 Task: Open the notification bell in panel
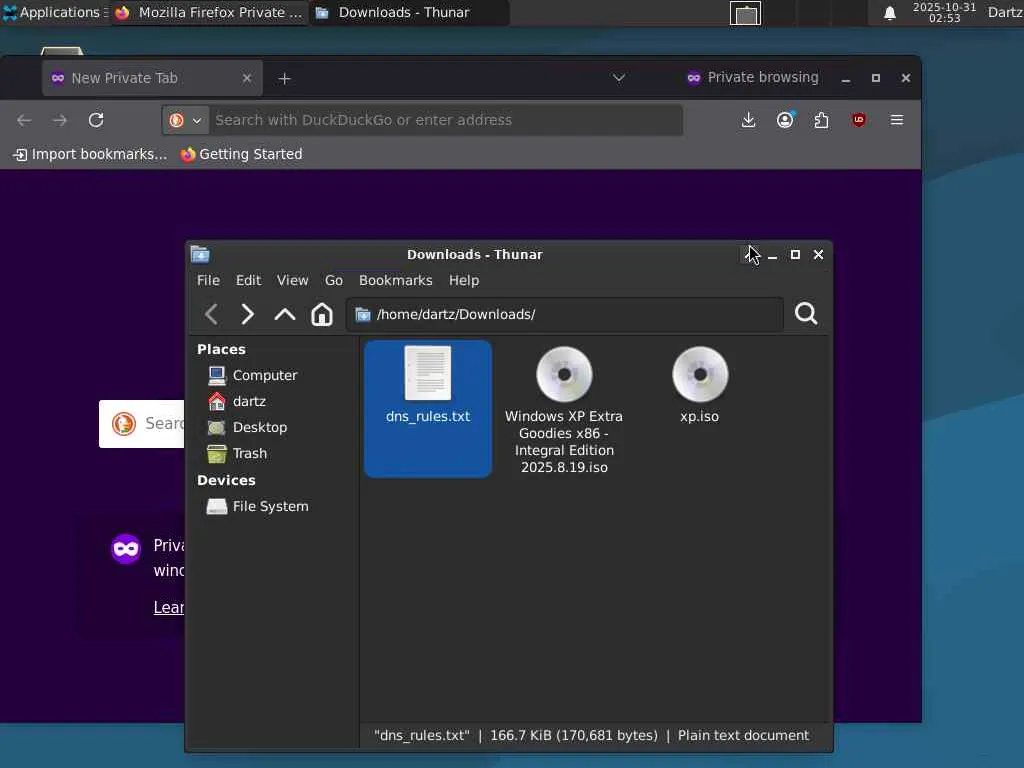click(x=889, y=13)
